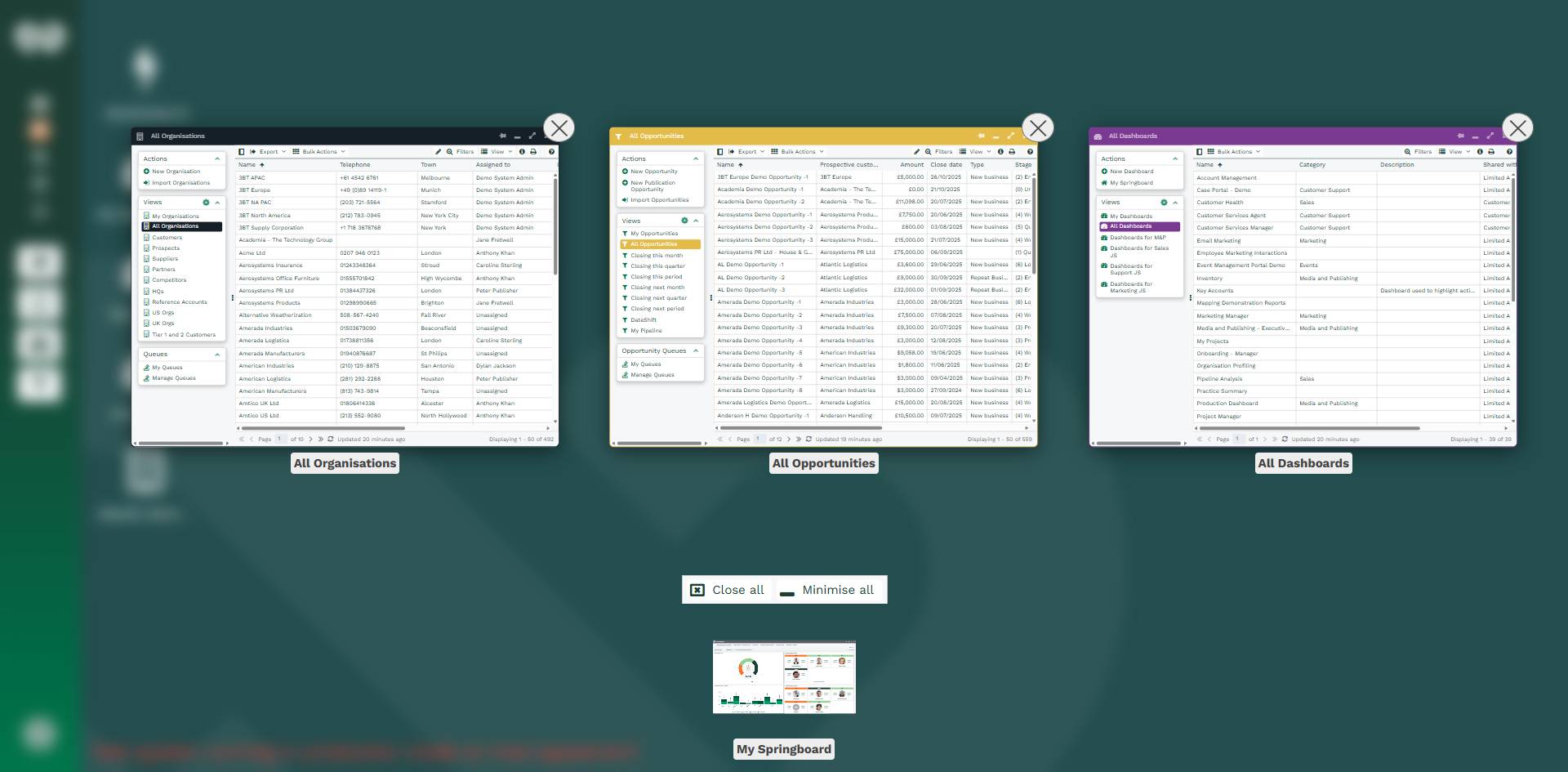Click refresh icon in All Opportunities footer
The image size is (1568, 772).
[808, 440]
